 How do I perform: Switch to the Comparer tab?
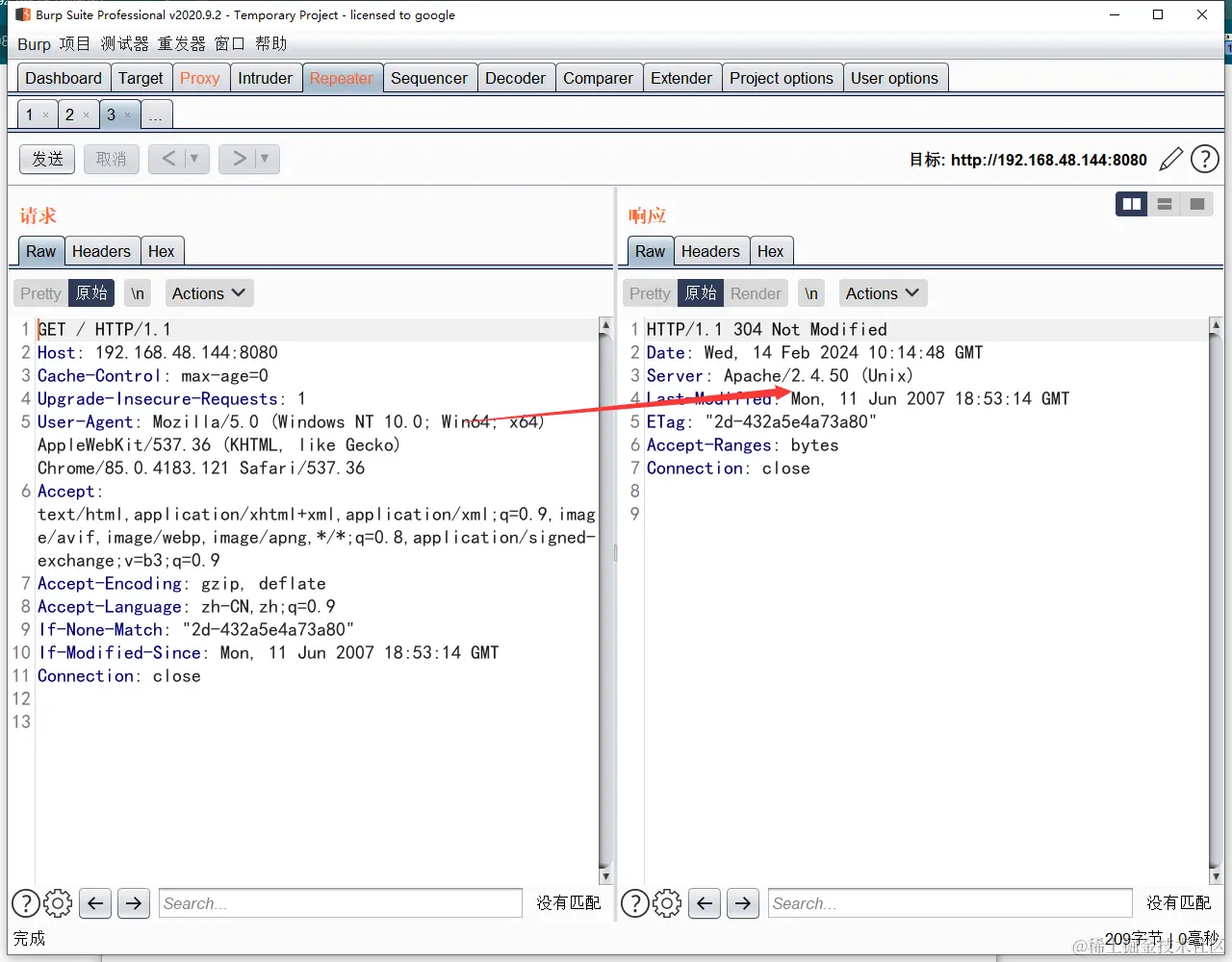pyautogui.click(x=599, y=78)
